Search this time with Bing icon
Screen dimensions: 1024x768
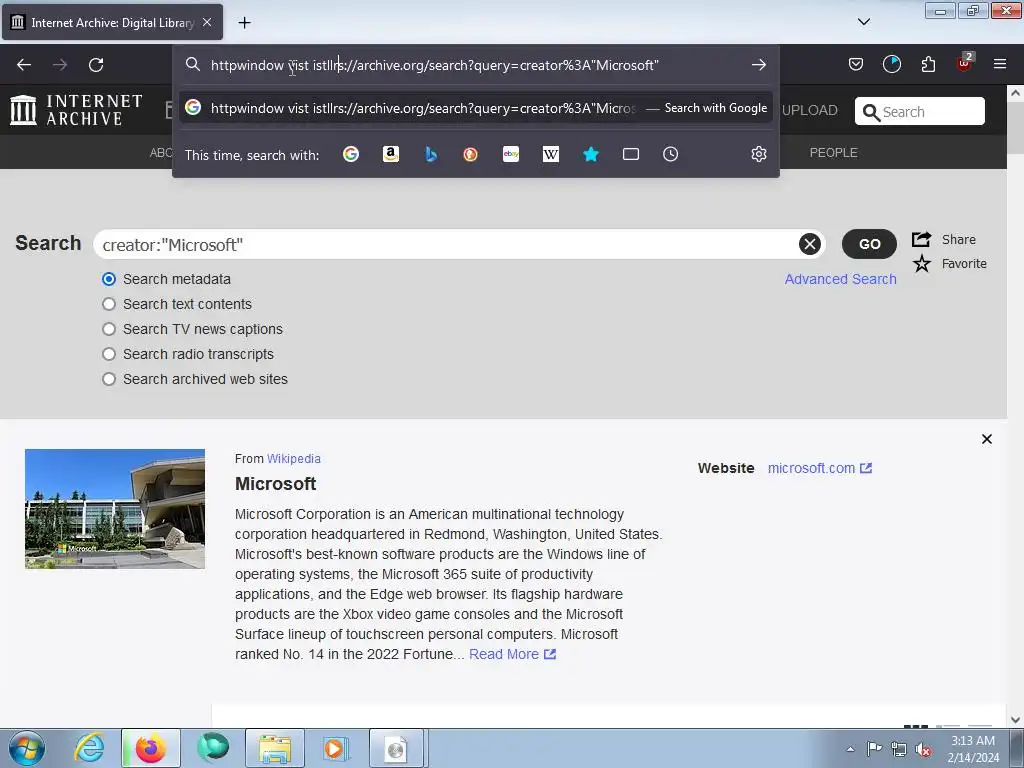[431, 154]
